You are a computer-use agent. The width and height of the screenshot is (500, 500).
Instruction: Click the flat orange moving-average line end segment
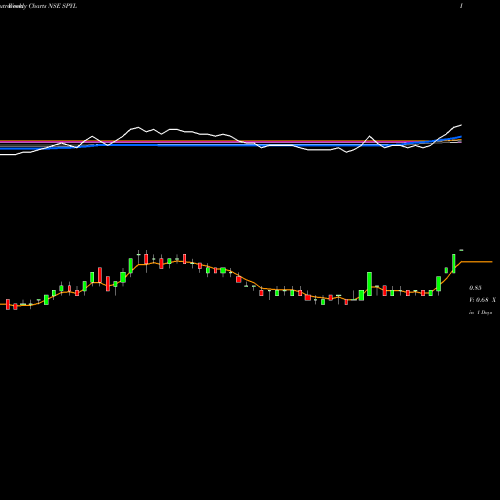click(x=477, y=262)
